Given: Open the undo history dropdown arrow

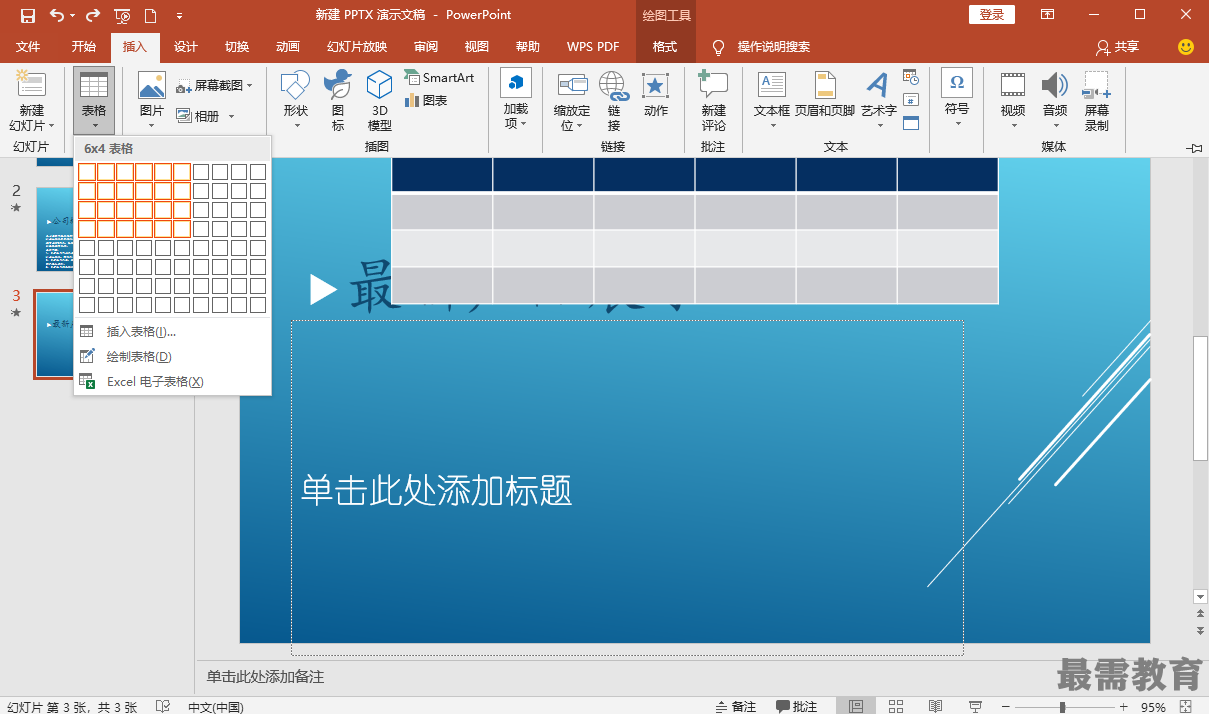Looking at the screenshot, I should coord(72,16).
